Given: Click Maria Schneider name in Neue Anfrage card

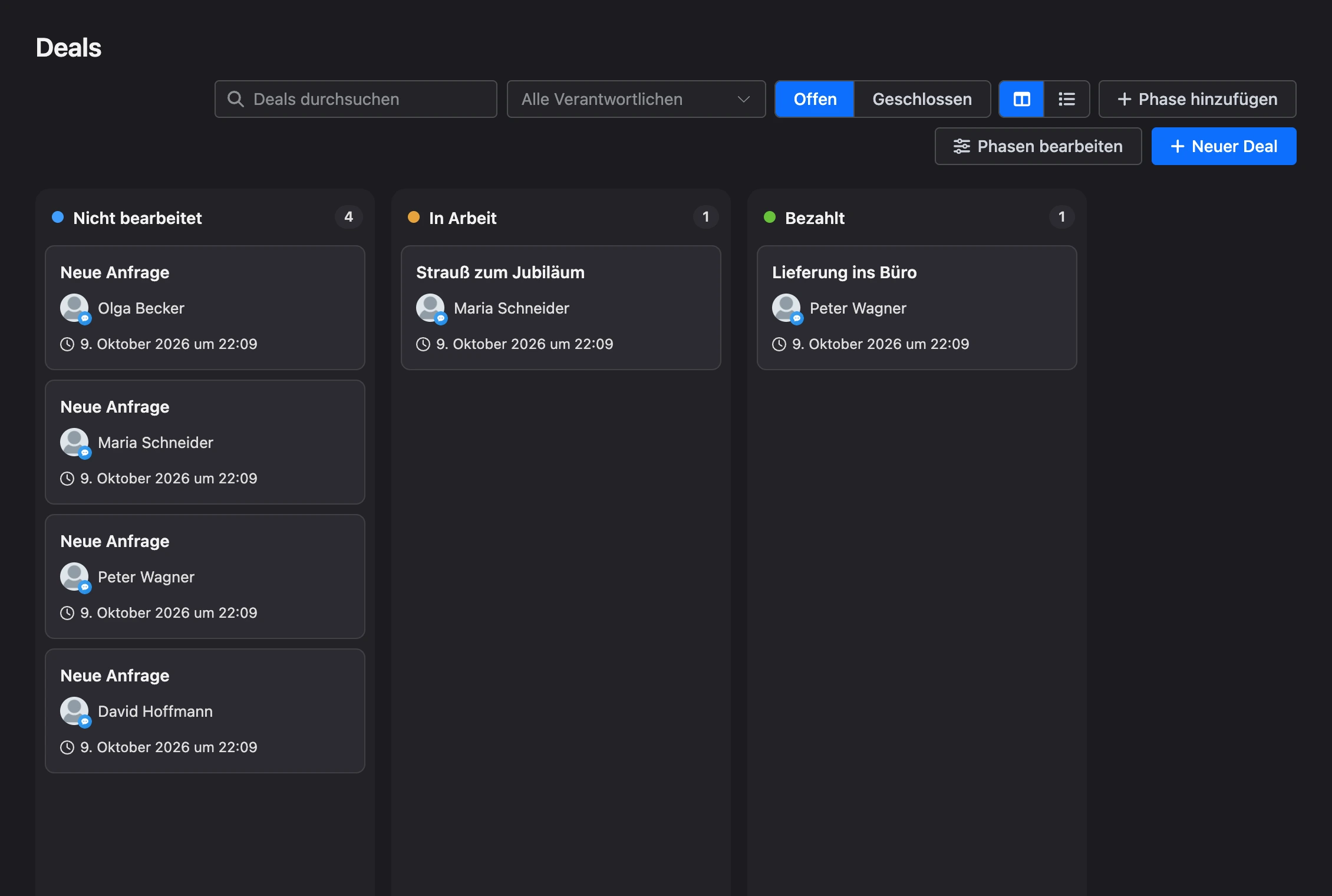Looking at the screenshot, I should [156, 443].
